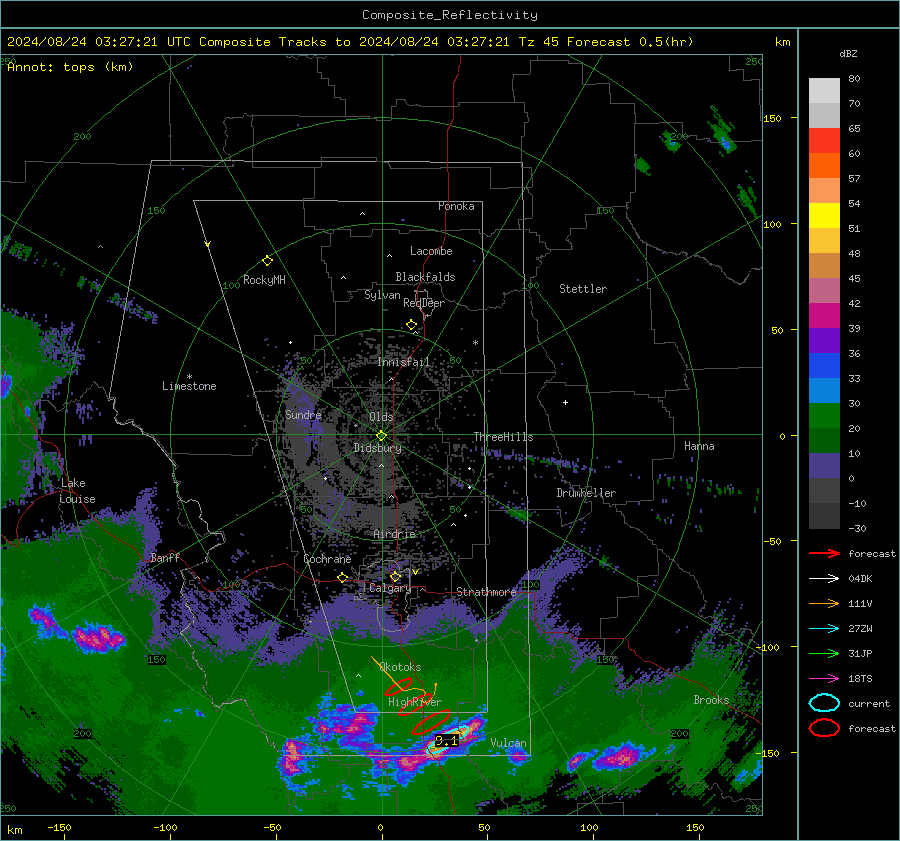
Task: Click the Airdrie town label
Action: tap(394, 534)
